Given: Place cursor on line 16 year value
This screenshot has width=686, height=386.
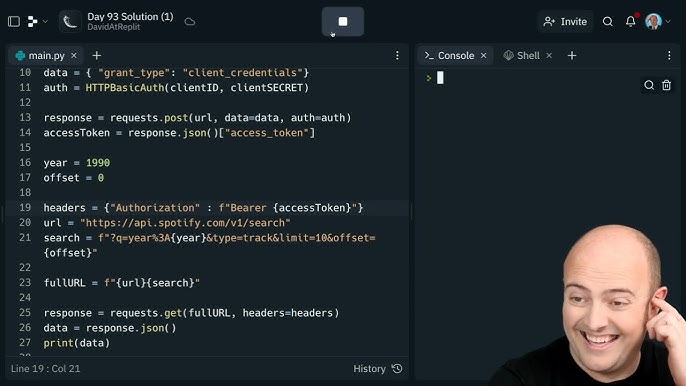Looking at the screenshot, I should 98,163.
